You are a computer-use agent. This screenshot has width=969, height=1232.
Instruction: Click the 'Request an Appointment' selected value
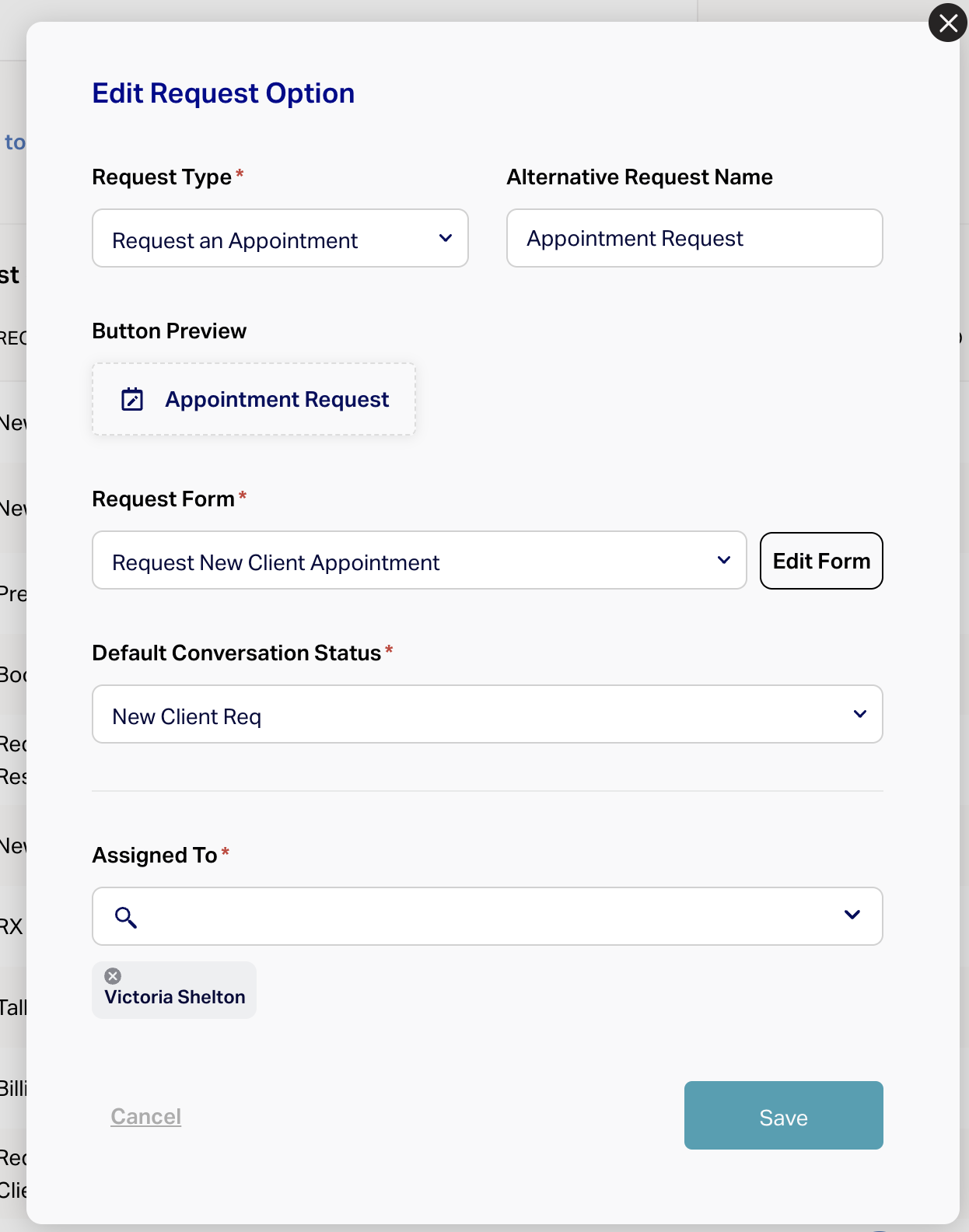[x=235, y=241]
